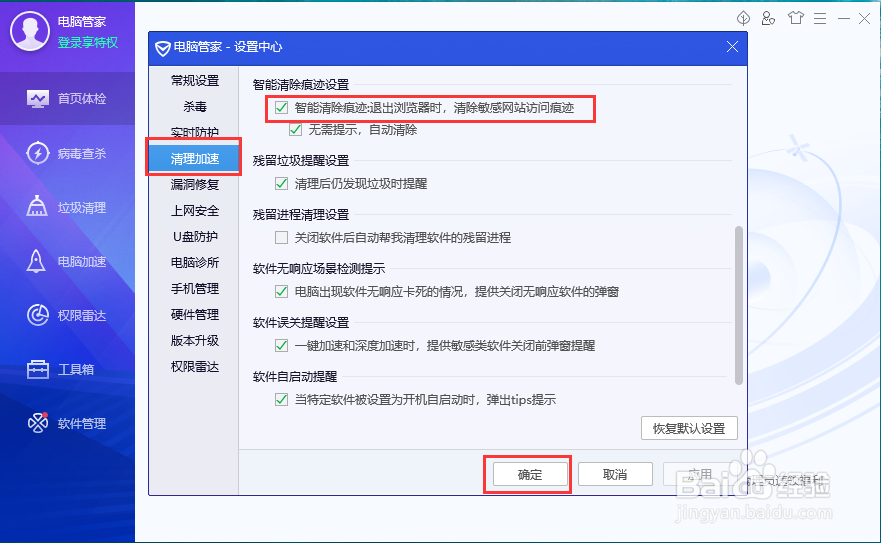
Task: Toggle 一键加速和深度加速时 checkbox
Action: pyautogui.click(x=281, y=345)
